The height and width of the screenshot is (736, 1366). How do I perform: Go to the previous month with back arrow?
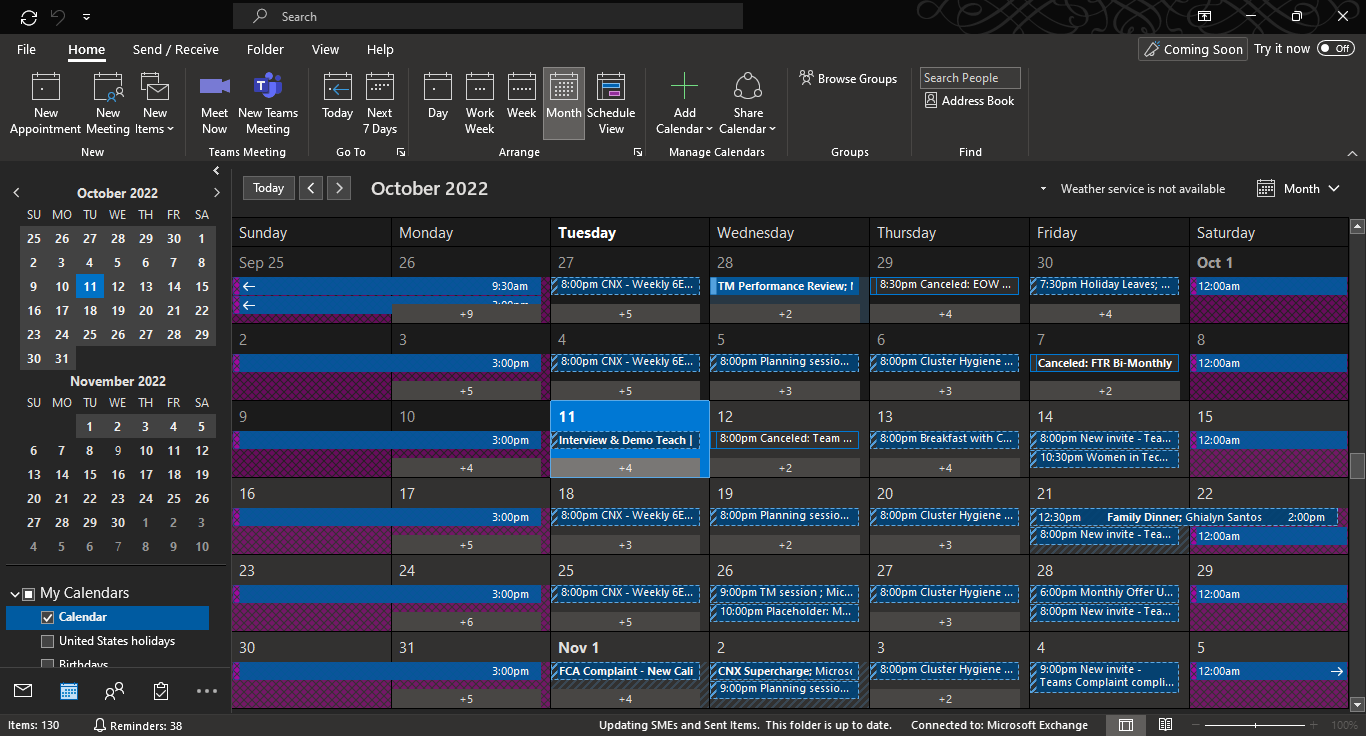pos(311,188)
